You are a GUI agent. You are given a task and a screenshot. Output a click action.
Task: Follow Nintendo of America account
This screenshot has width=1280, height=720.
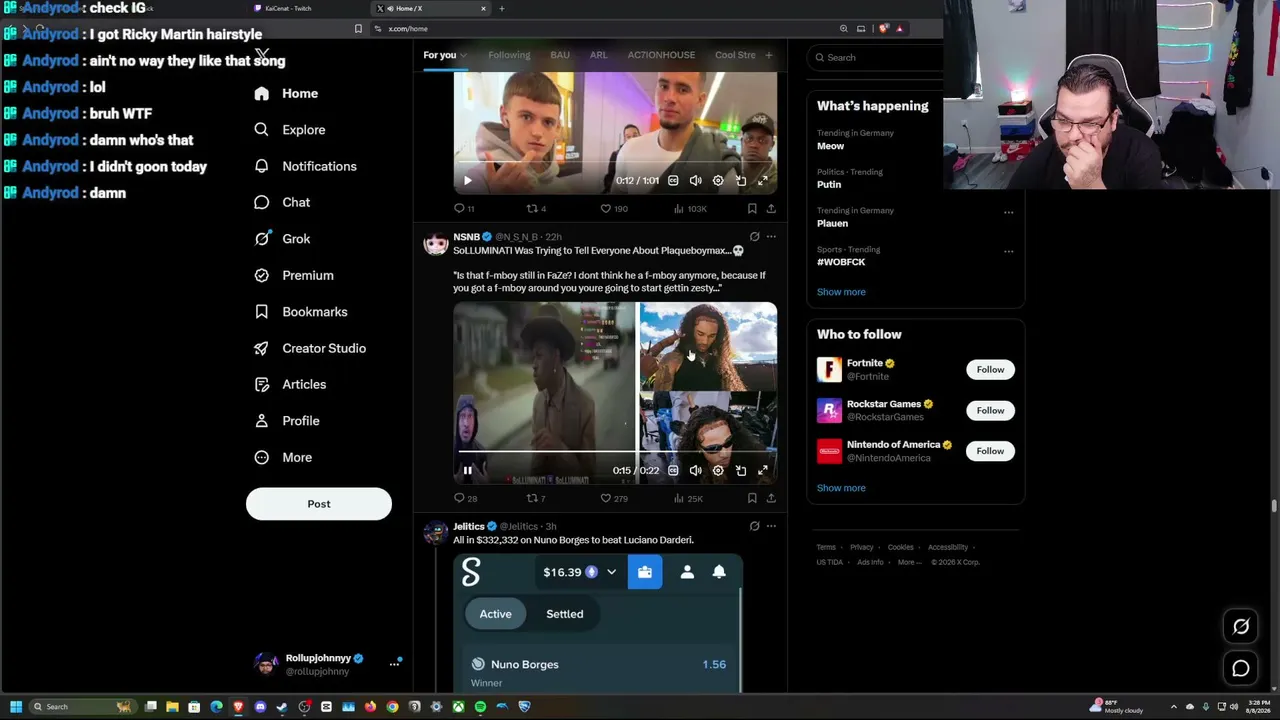[x=990, y=451]
